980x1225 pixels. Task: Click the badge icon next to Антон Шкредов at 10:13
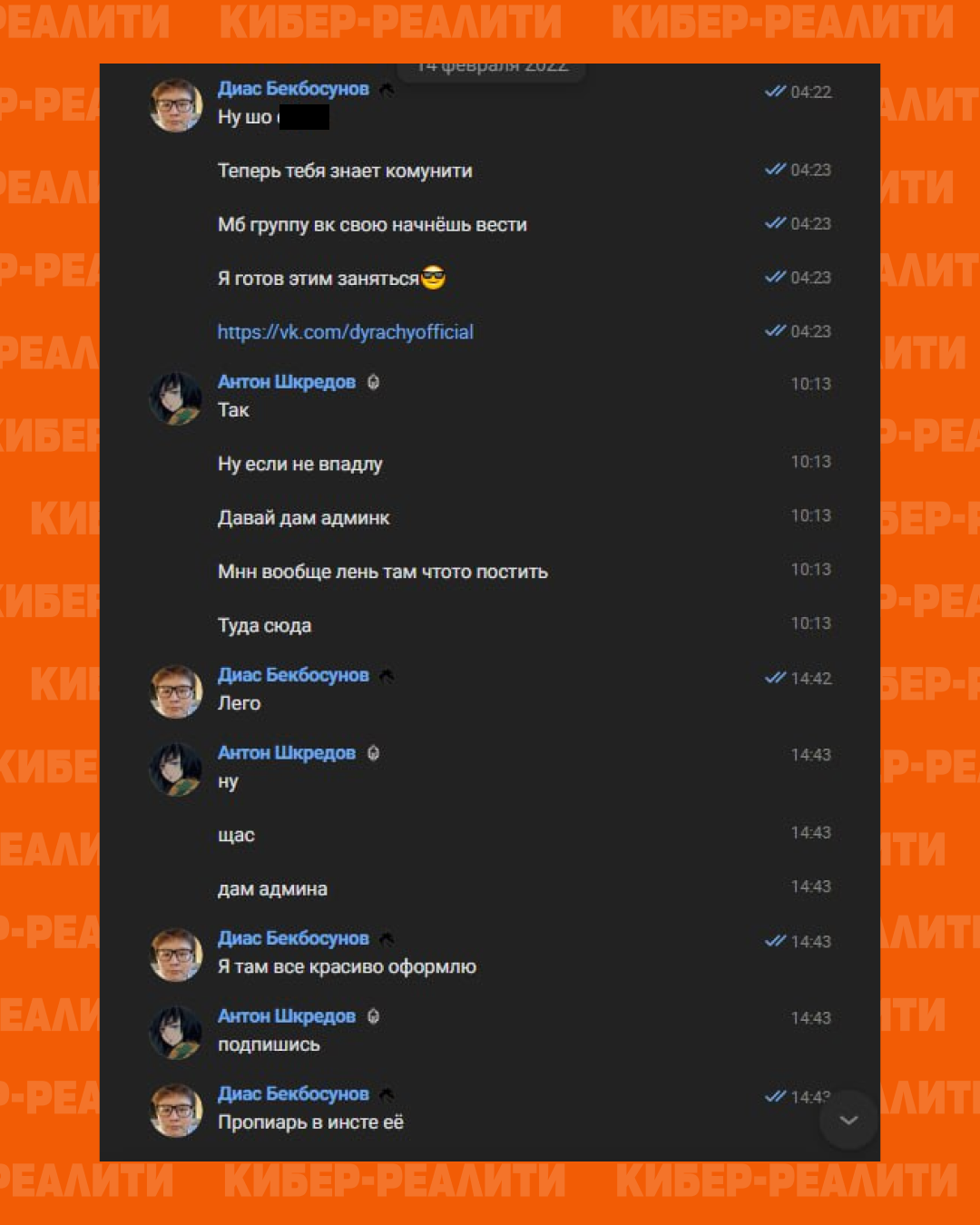coord(373,382)
